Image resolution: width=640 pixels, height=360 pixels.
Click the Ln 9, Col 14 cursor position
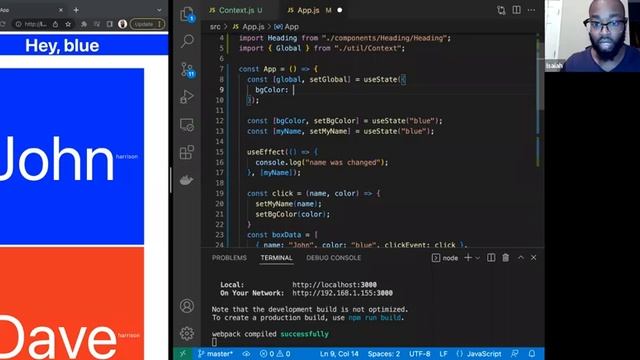coord(339,354)
